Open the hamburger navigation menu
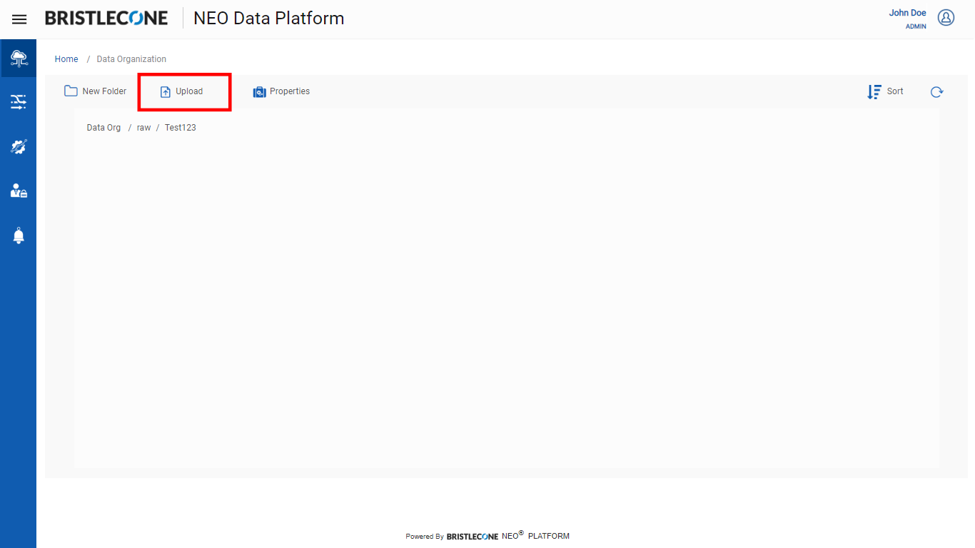 pyautogui.click(x=19, y=19)
